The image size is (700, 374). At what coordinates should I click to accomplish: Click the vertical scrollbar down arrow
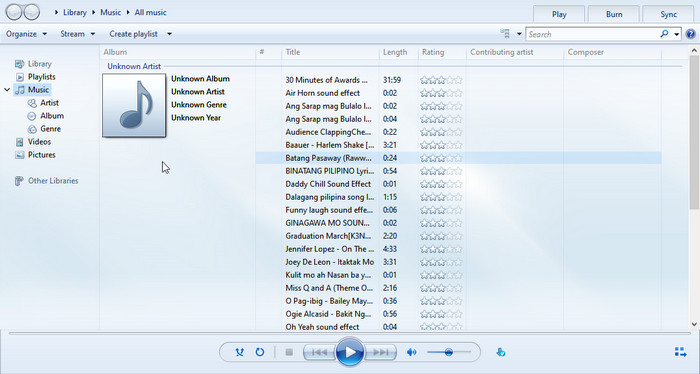[694, 324]
